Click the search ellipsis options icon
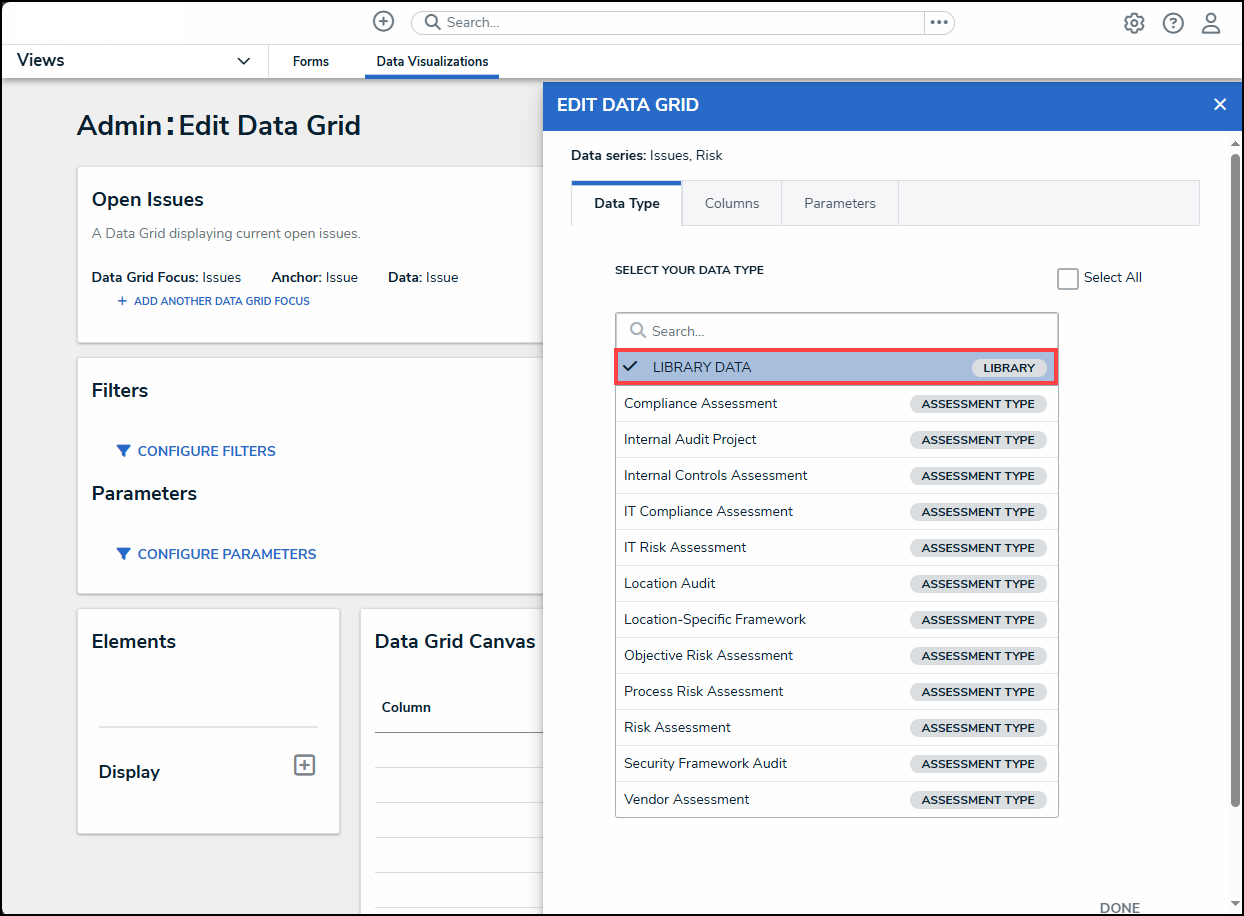This screenshot has width=1244, height=916. (x=938, y=22)
